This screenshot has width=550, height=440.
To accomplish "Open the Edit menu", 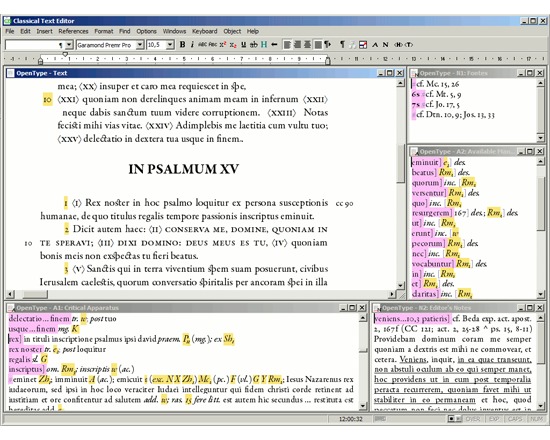I will coord(25,31).
